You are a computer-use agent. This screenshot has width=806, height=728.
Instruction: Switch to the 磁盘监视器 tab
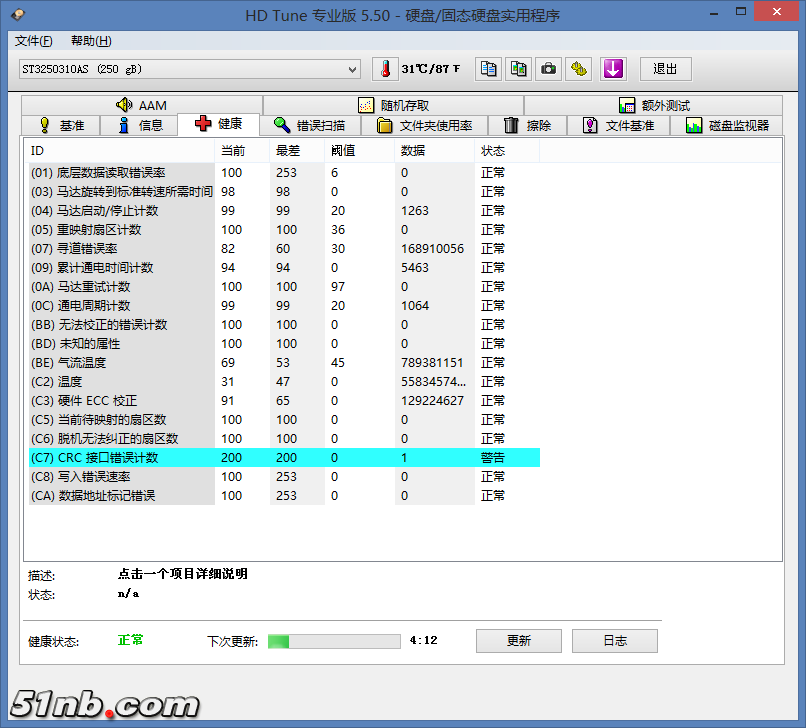727,125
